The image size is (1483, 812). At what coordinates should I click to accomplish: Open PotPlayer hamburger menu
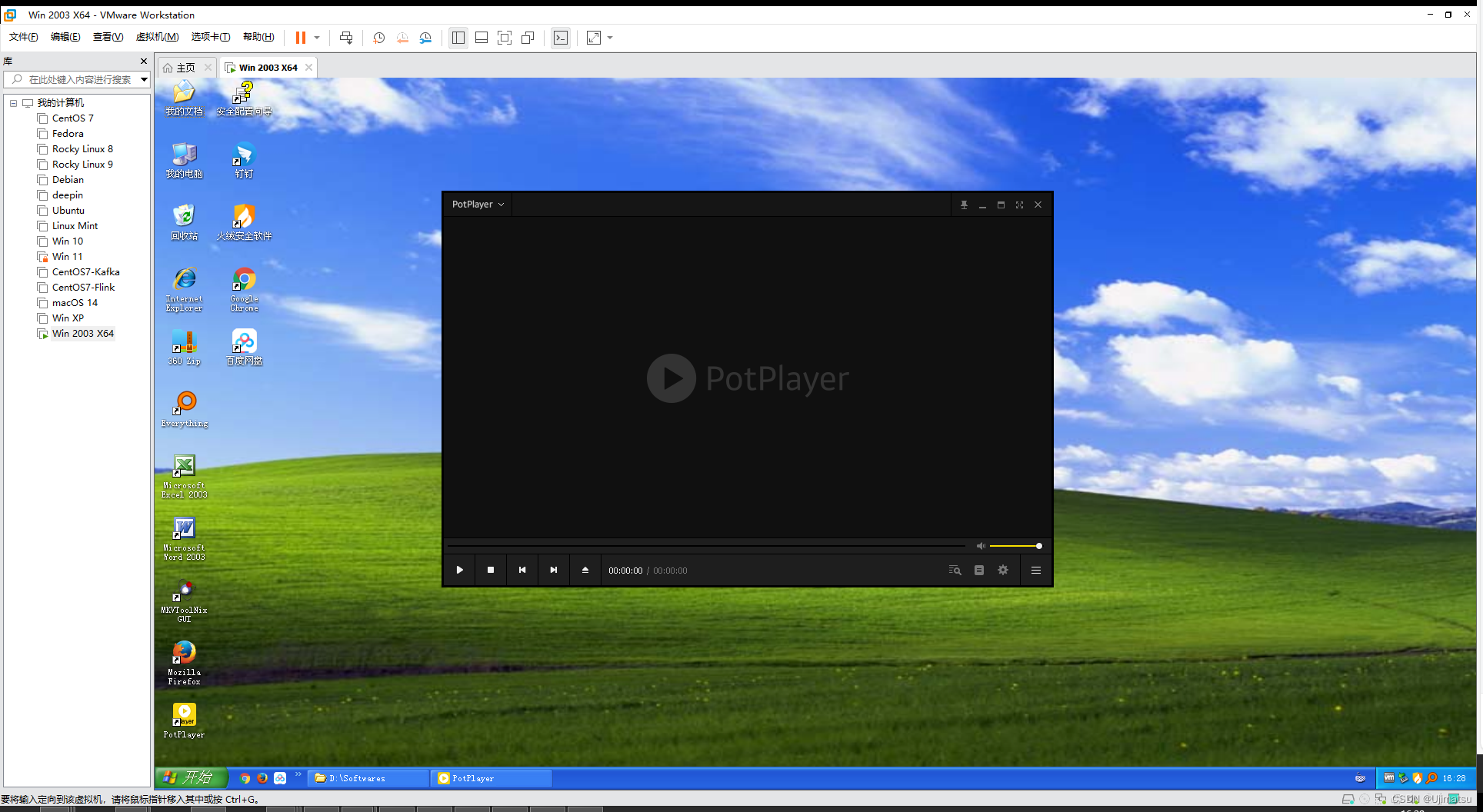1036,570
